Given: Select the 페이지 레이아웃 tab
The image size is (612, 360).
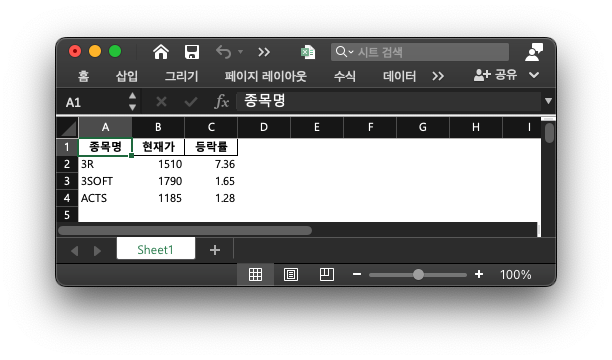Looking at the screenshot, I should click(x=265, y=76).
